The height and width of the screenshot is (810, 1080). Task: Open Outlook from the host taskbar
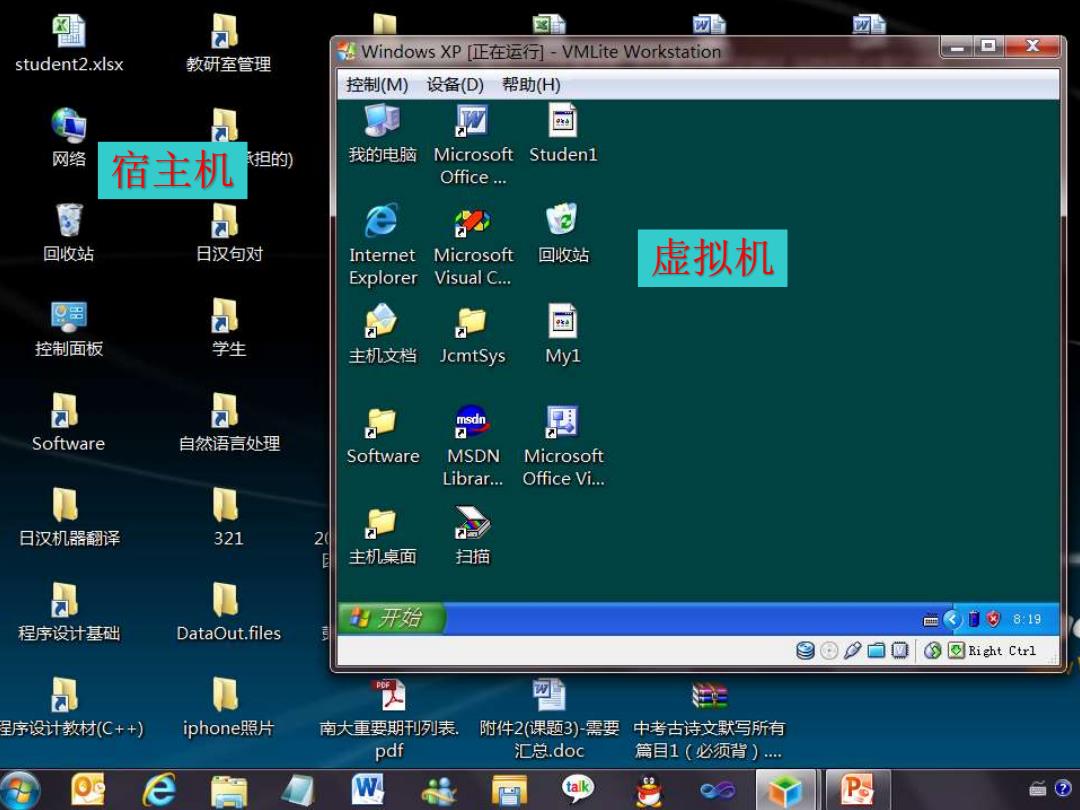[88, 790]
